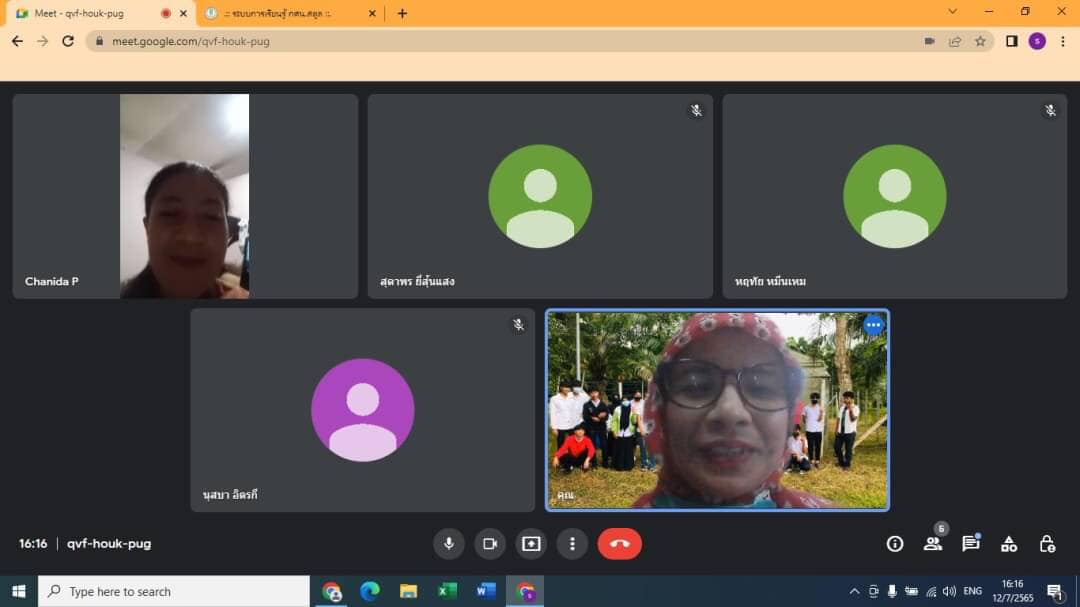Click the address bar with meet.google.com URL
Image resolution: width=1080 pixels, height=607 pixels.
[x=500, y=41]
